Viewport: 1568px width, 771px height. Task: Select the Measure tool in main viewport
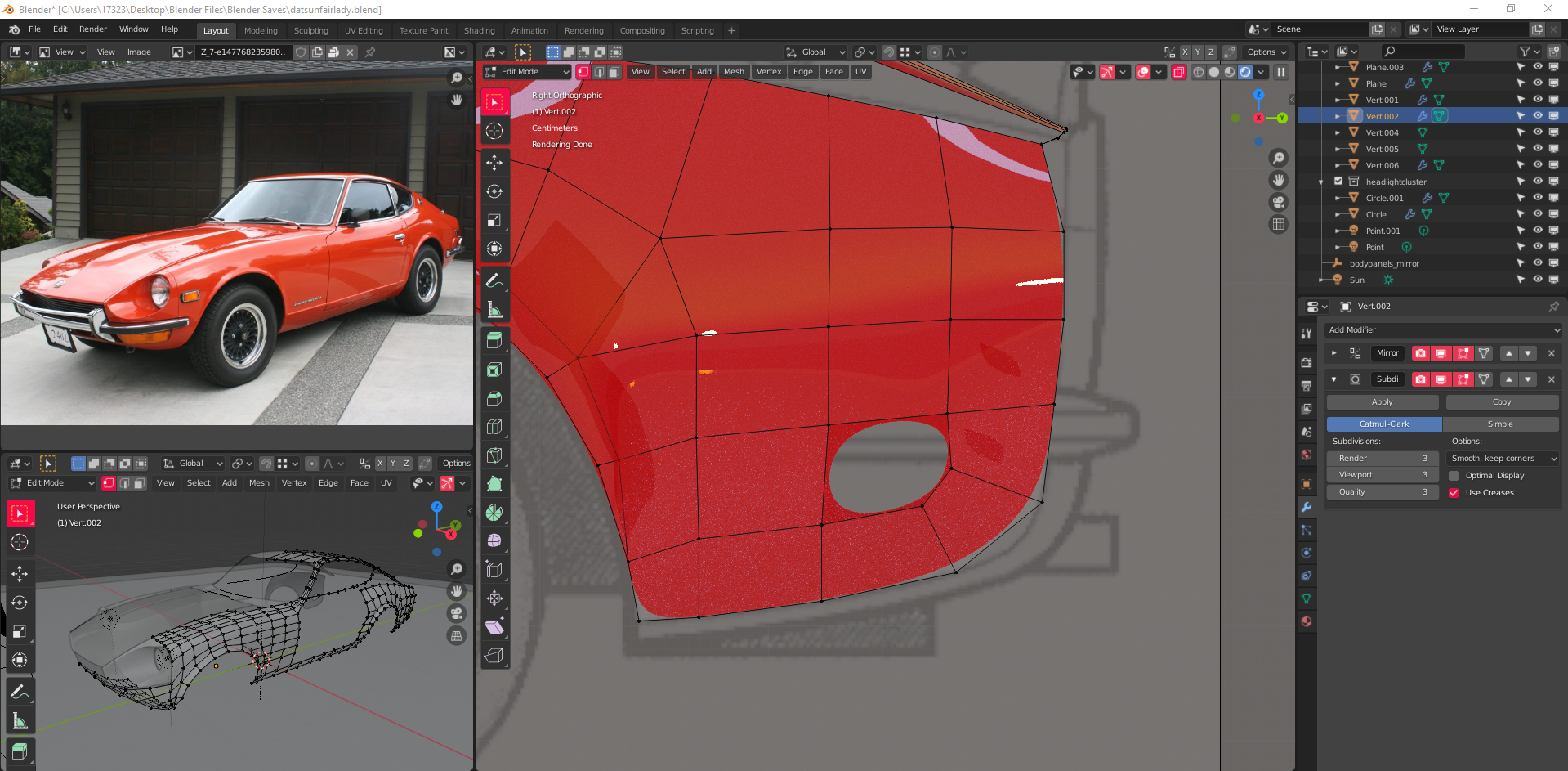(x=494, y=310)
